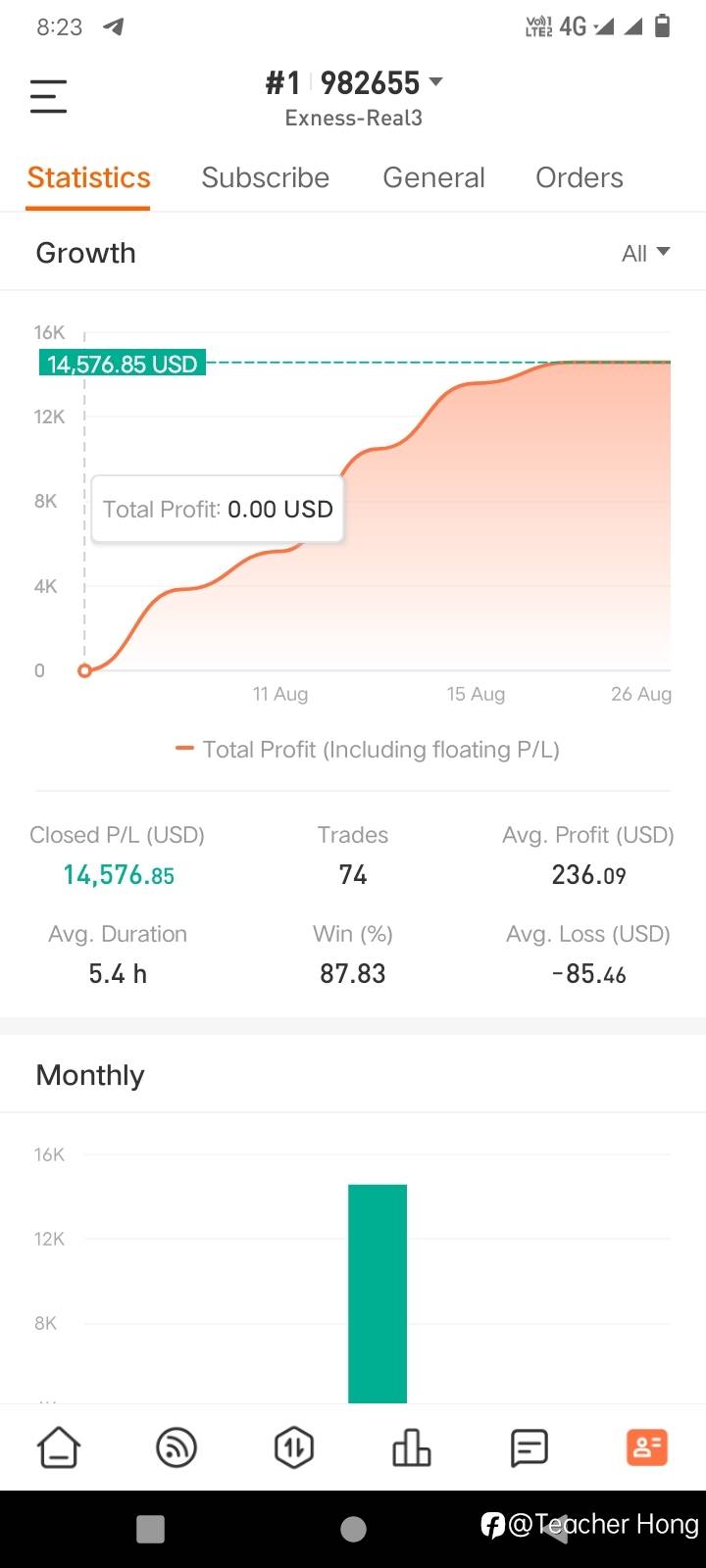Tap the Closed P/L value 14,576.85
This screenshot has width=706, height=1568.
coord(119,875)
